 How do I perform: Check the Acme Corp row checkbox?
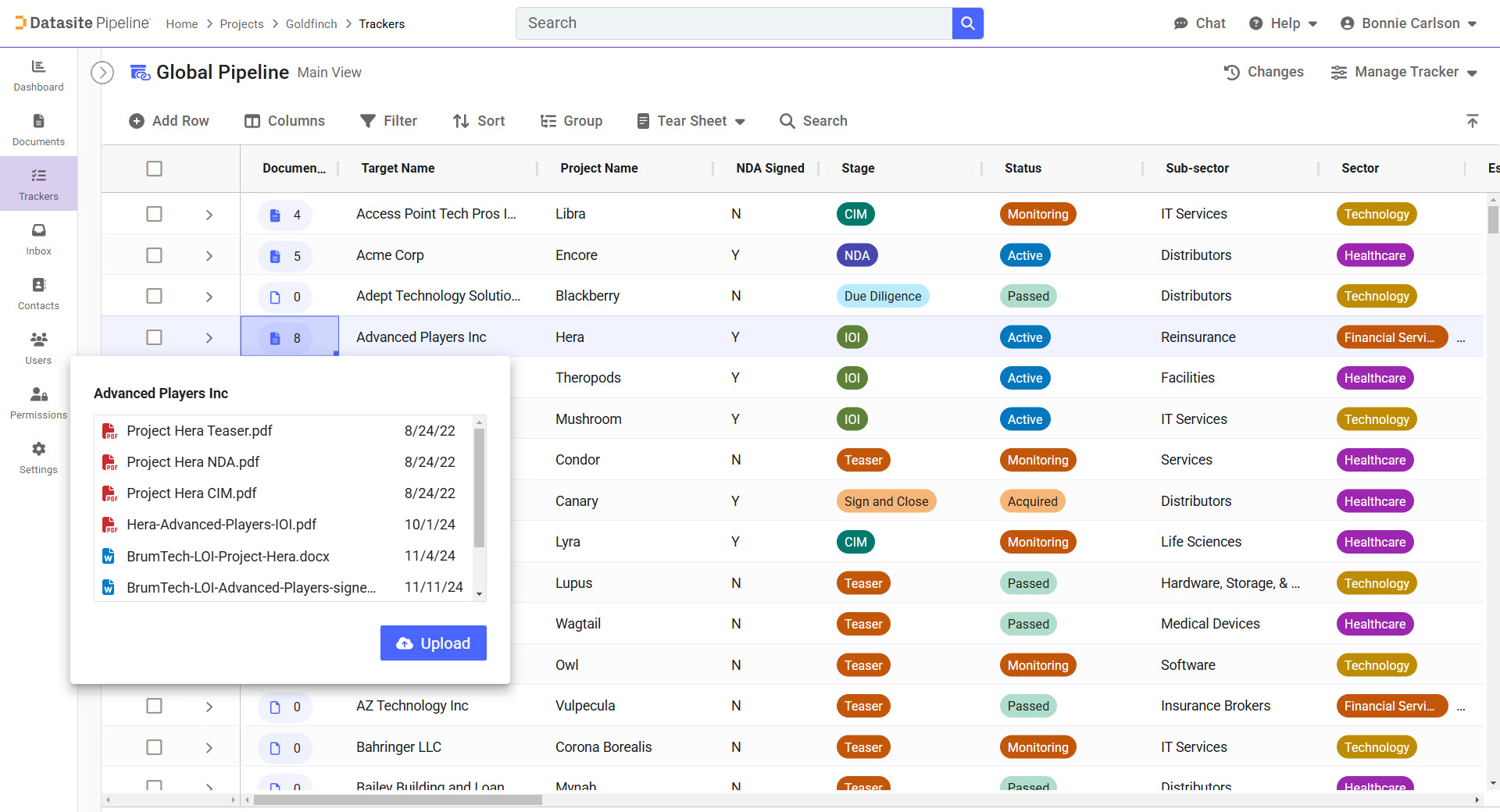155,255
